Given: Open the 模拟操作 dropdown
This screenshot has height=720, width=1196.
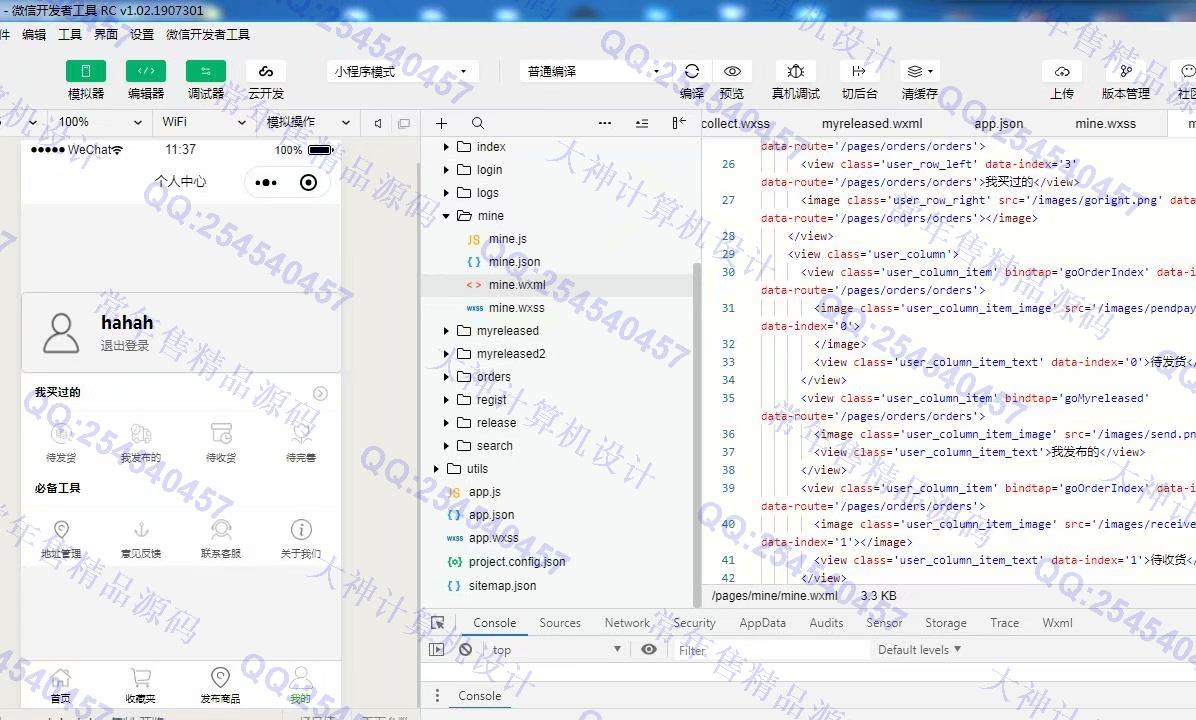Looking at the screenshot, I should click(x=307, y=122).
